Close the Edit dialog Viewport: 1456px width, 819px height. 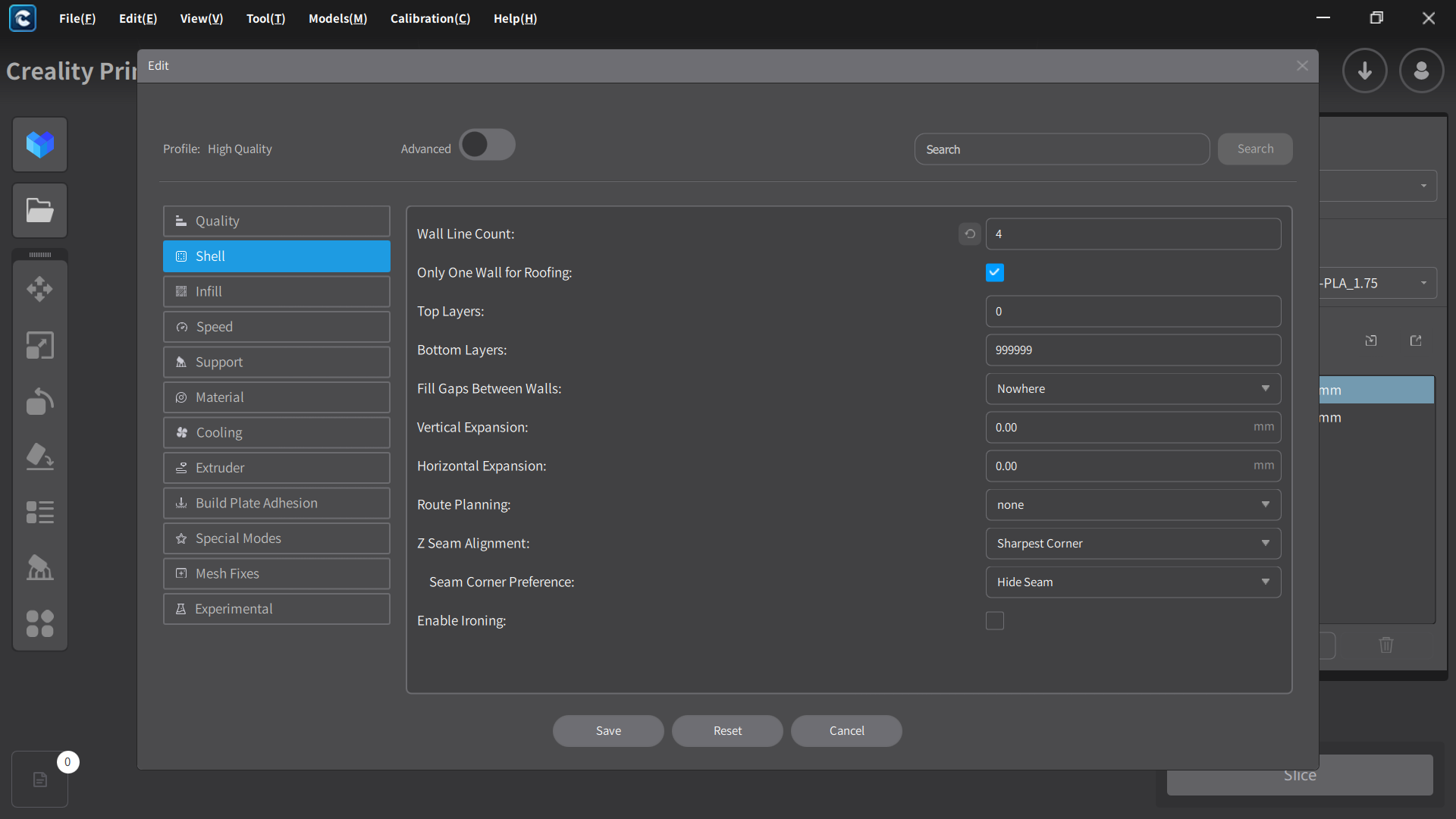1302,66
